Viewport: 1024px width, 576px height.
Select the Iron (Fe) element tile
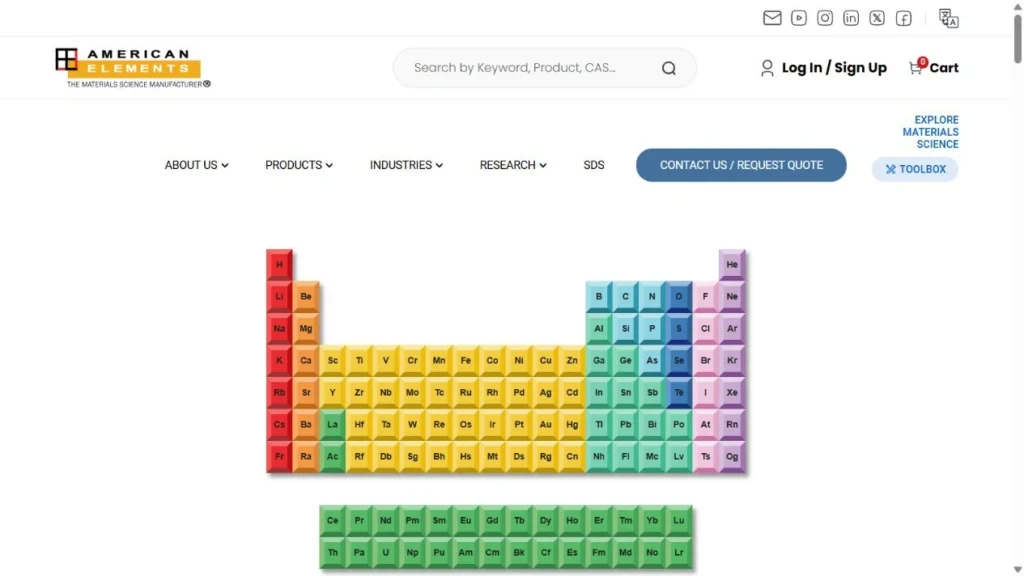pos(465,360)
